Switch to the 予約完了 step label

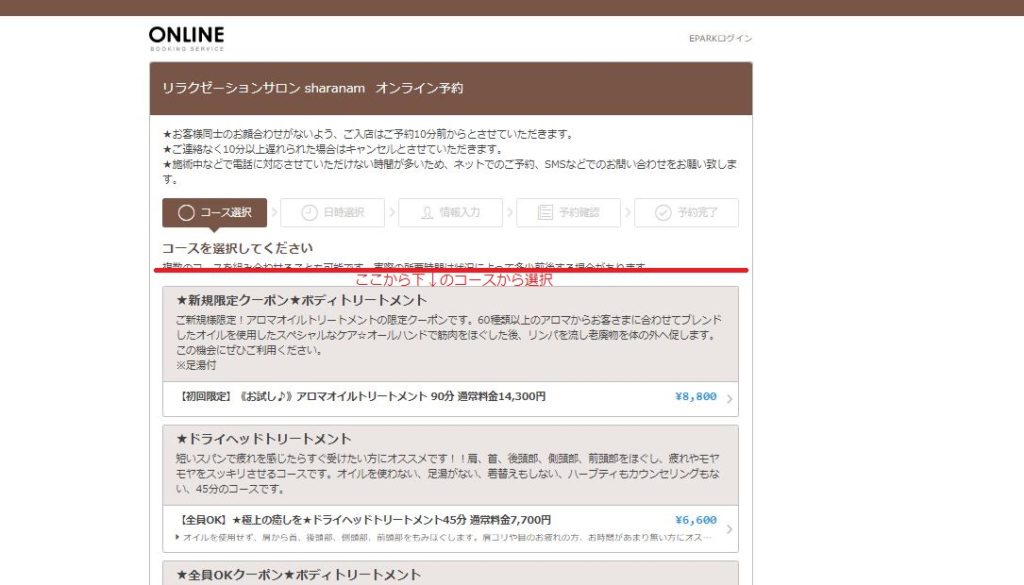[697, 213]
